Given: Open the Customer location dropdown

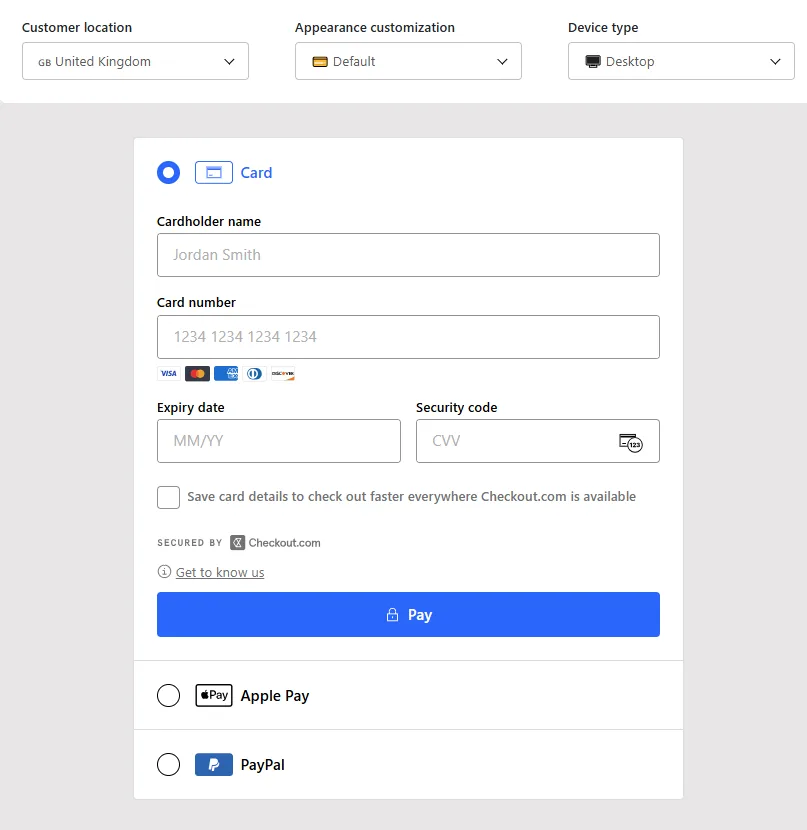Looking at the screenshot, I should [135, 61].
